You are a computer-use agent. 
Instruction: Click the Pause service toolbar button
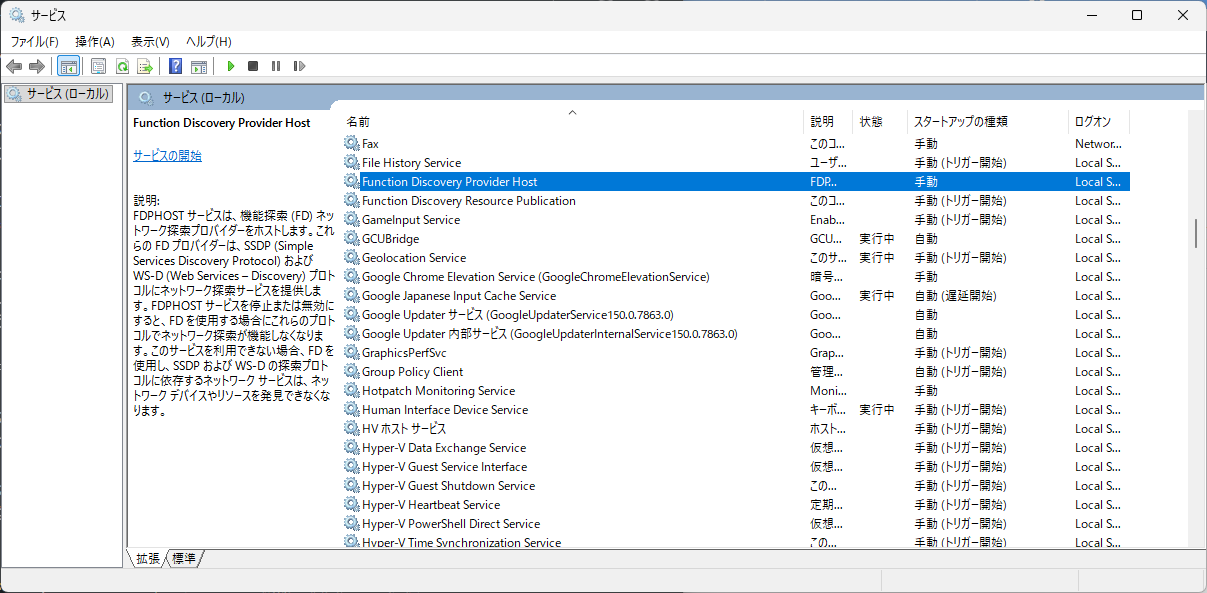(276, 66)
